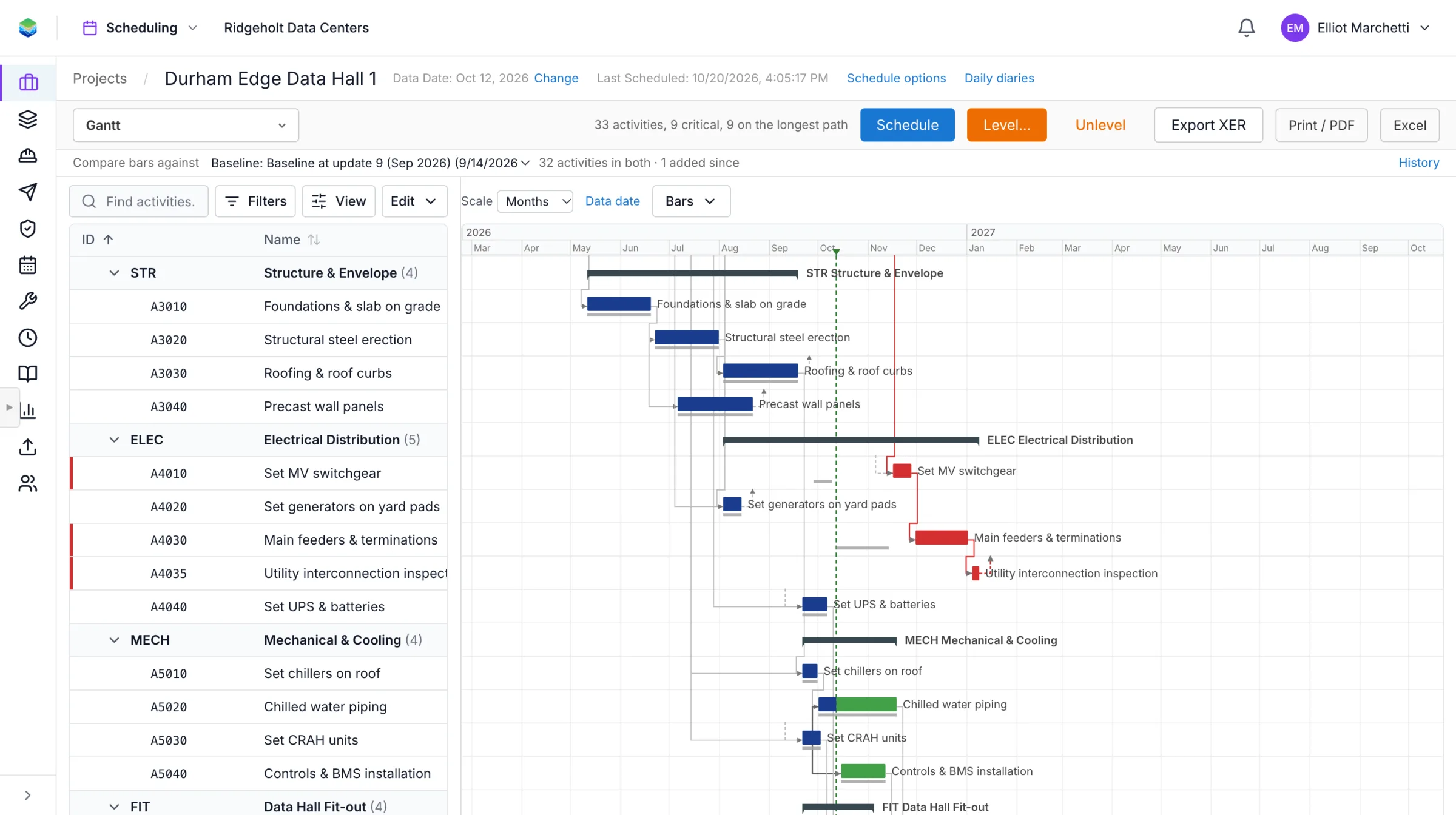Open the open-book sidebar icon
Viewport: 1456px width, 815px height.
pyautogui.click(x=28, y=374)
